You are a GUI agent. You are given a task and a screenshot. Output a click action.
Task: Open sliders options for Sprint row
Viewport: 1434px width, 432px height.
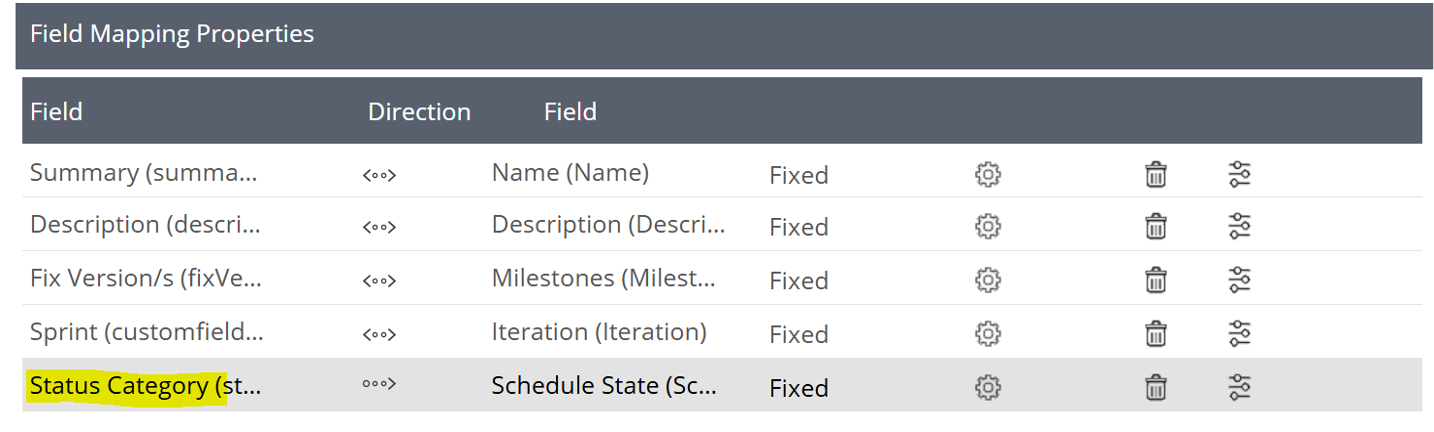click(x=1239, y=333)
